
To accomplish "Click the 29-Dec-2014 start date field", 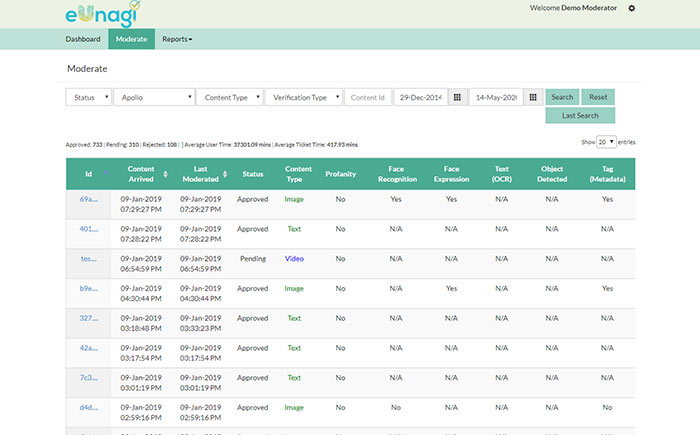I will coord(421,97).
